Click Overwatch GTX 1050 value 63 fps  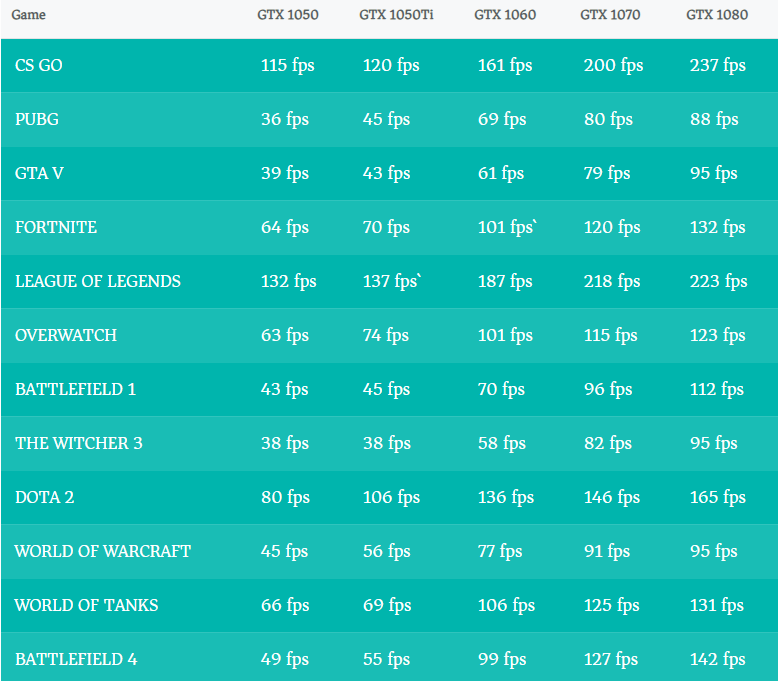pos(285,336)
